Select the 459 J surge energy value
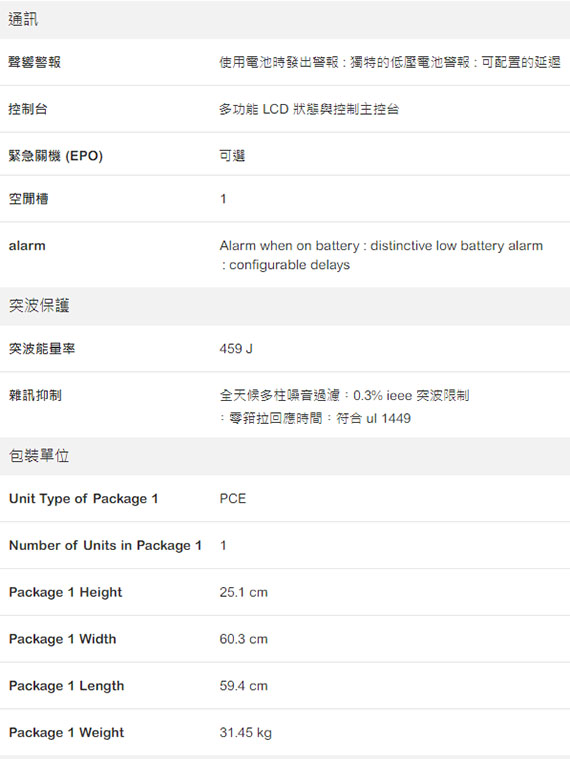This screenshot has height=759, width=570. point(236,349)
